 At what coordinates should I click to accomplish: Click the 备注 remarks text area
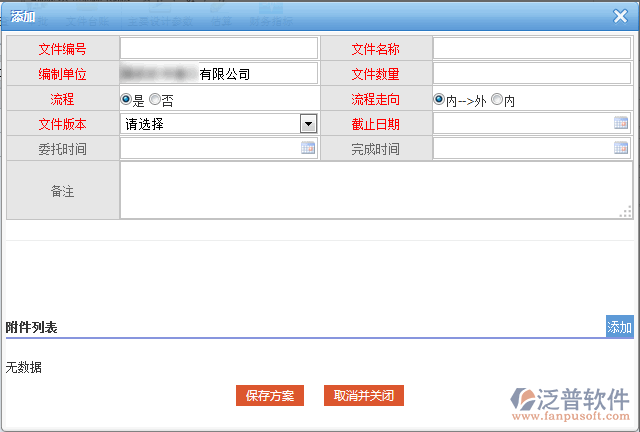pos(375,190)
